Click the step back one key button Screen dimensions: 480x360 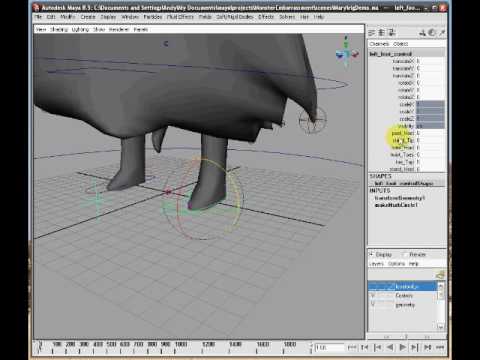[x=365, y=348]
